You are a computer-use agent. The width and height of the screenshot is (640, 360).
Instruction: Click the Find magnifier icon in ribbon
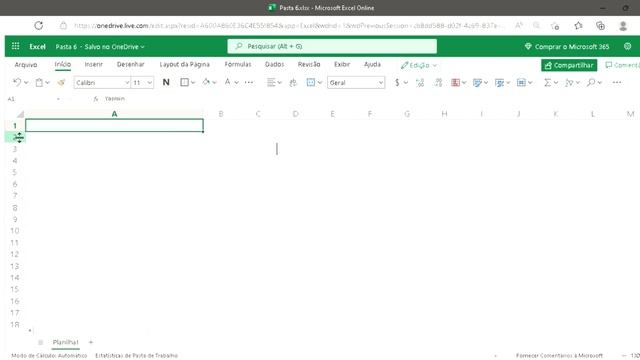[591, 82]
